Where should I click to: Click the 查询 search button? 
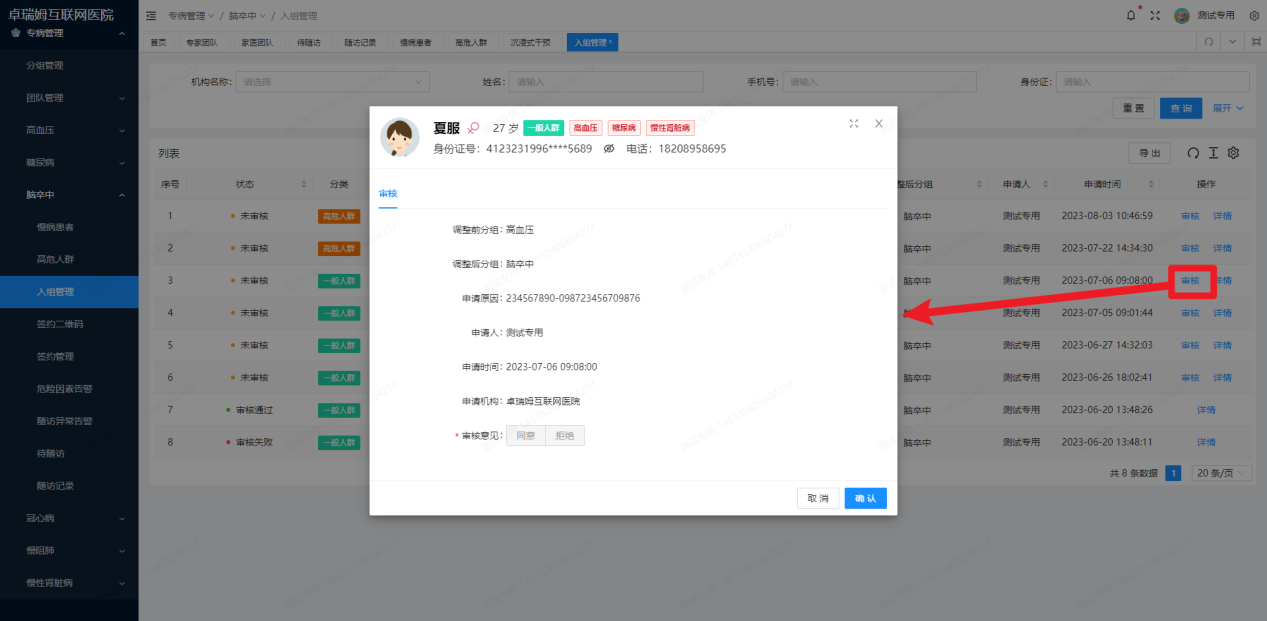pos(1181,107)
